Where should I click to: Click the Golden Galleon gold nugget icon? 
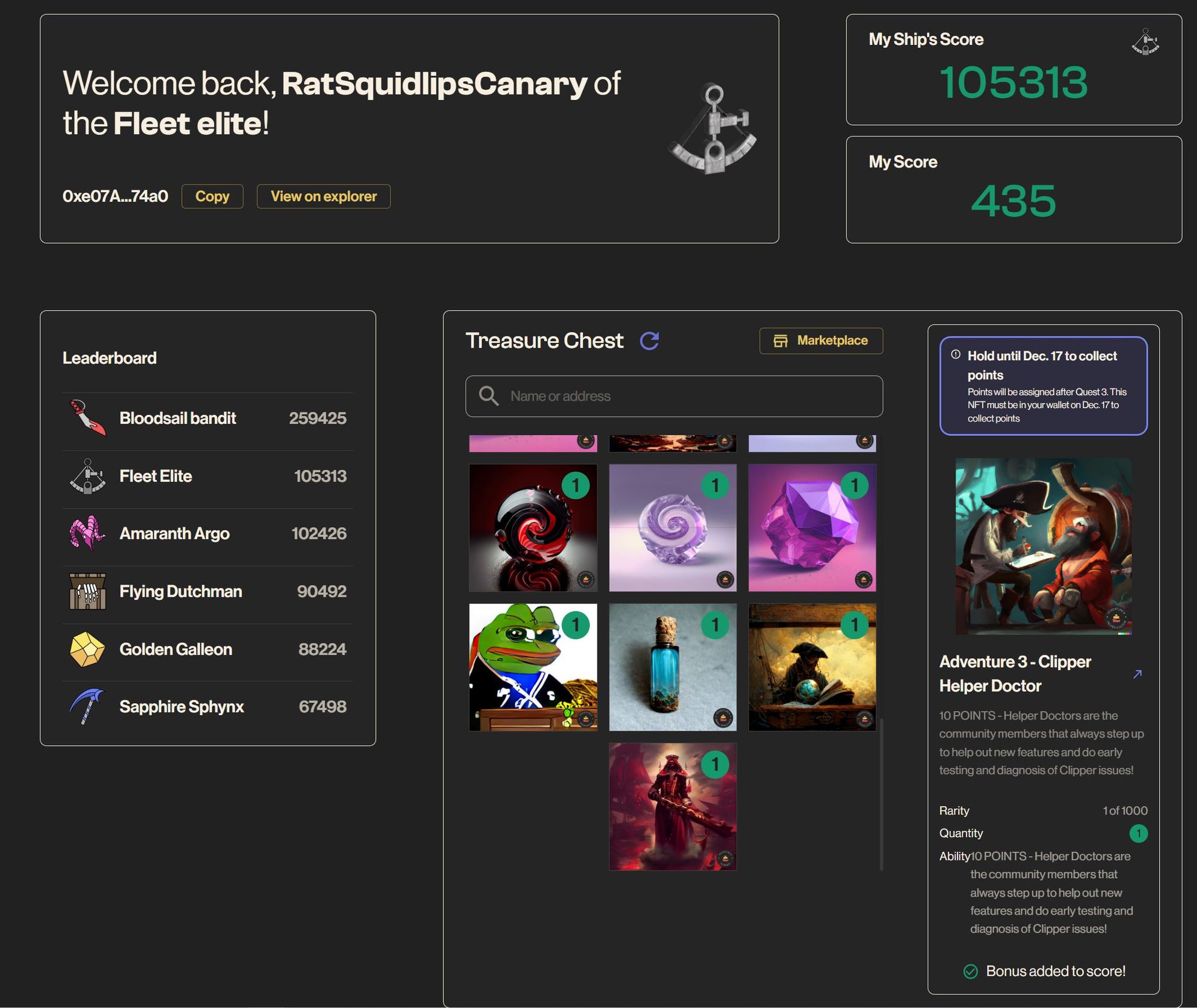click(87, 649)
